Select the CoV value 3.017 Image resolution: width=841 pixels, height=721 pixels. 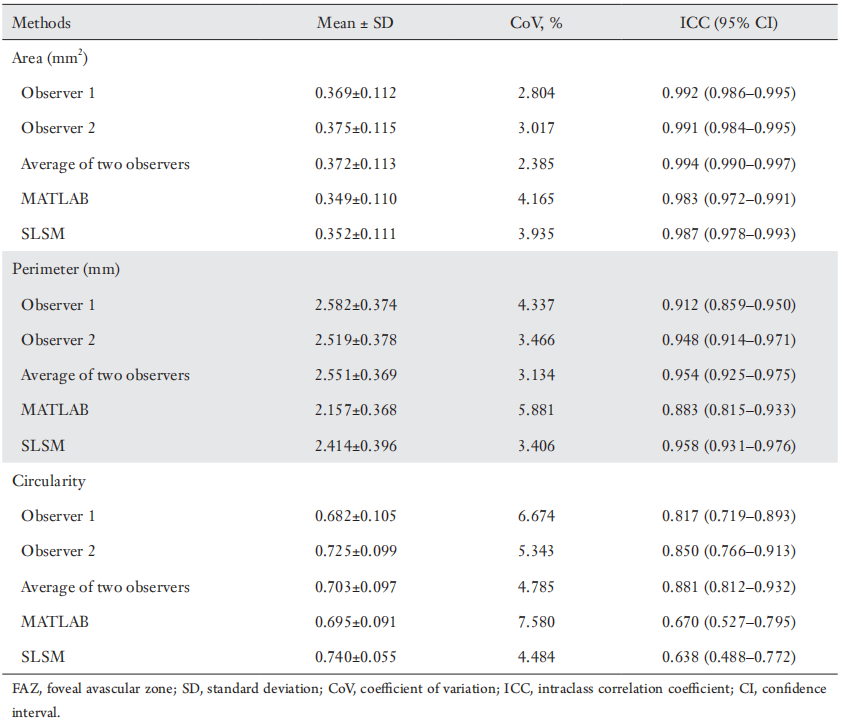click(x=536, y=128)
